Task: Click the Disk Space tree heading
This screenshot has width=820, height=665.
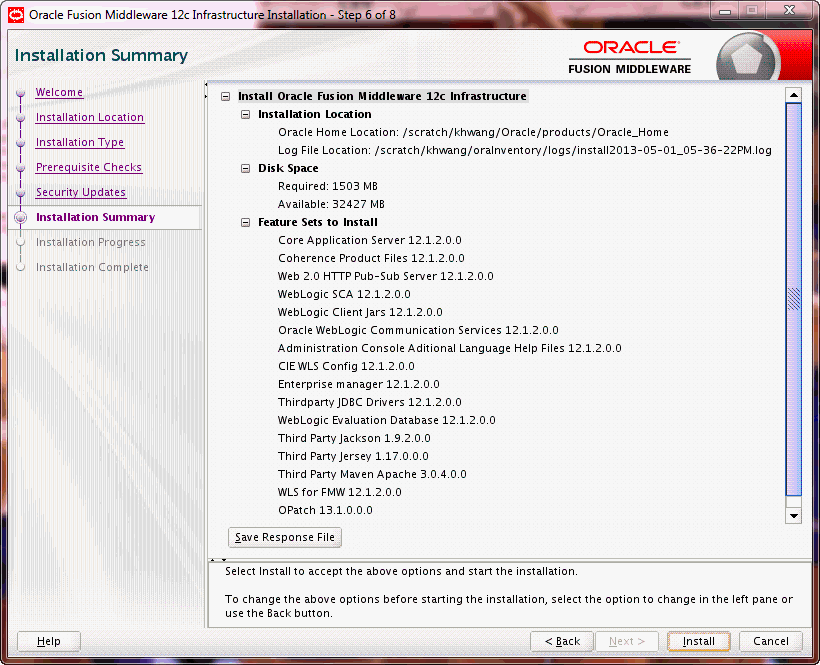Action: coord(288,168)
